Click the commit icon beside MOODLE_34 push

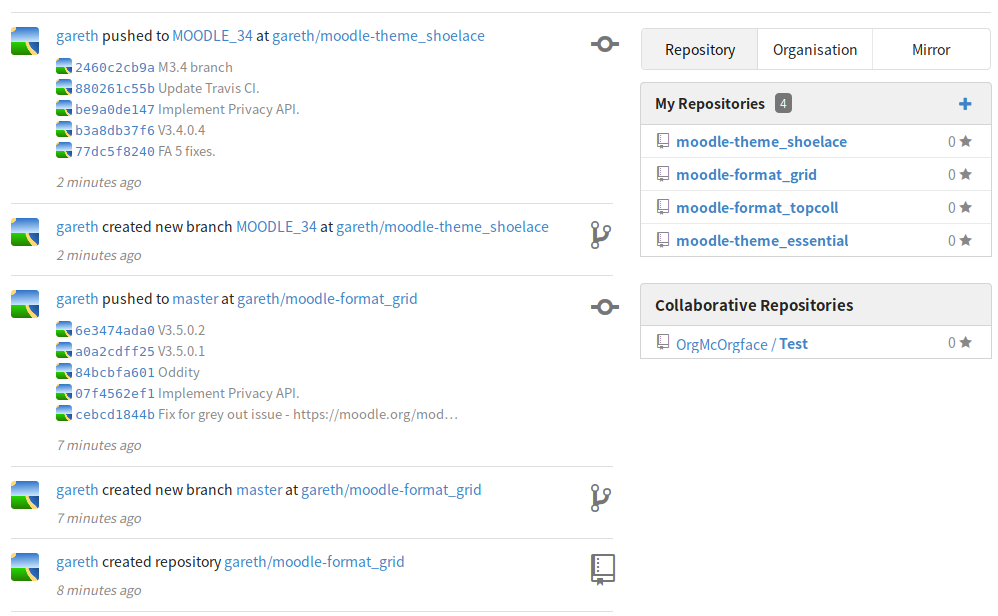tap(605, 44)
